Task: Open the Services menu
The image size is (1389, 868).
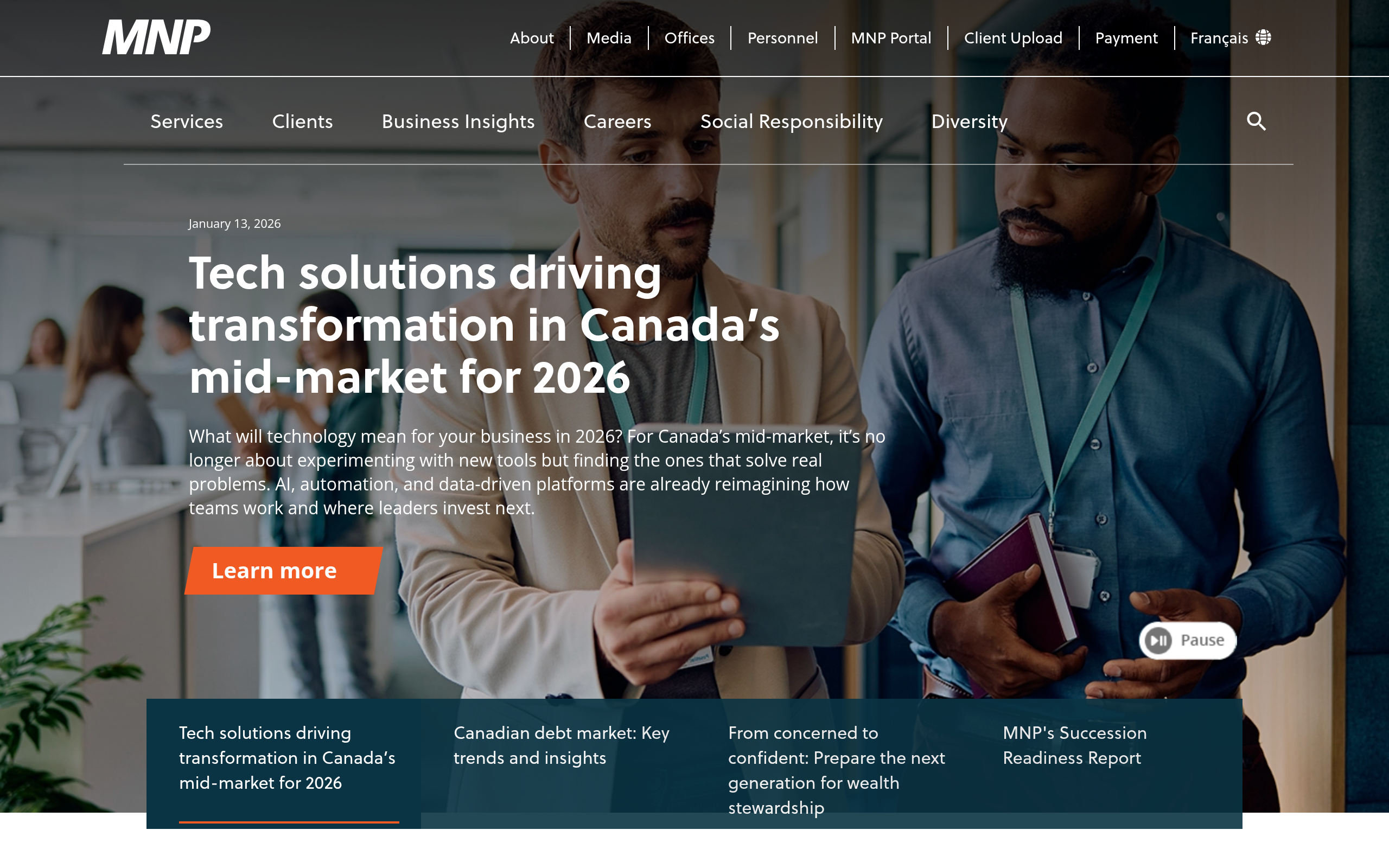Action: [187, 121]
